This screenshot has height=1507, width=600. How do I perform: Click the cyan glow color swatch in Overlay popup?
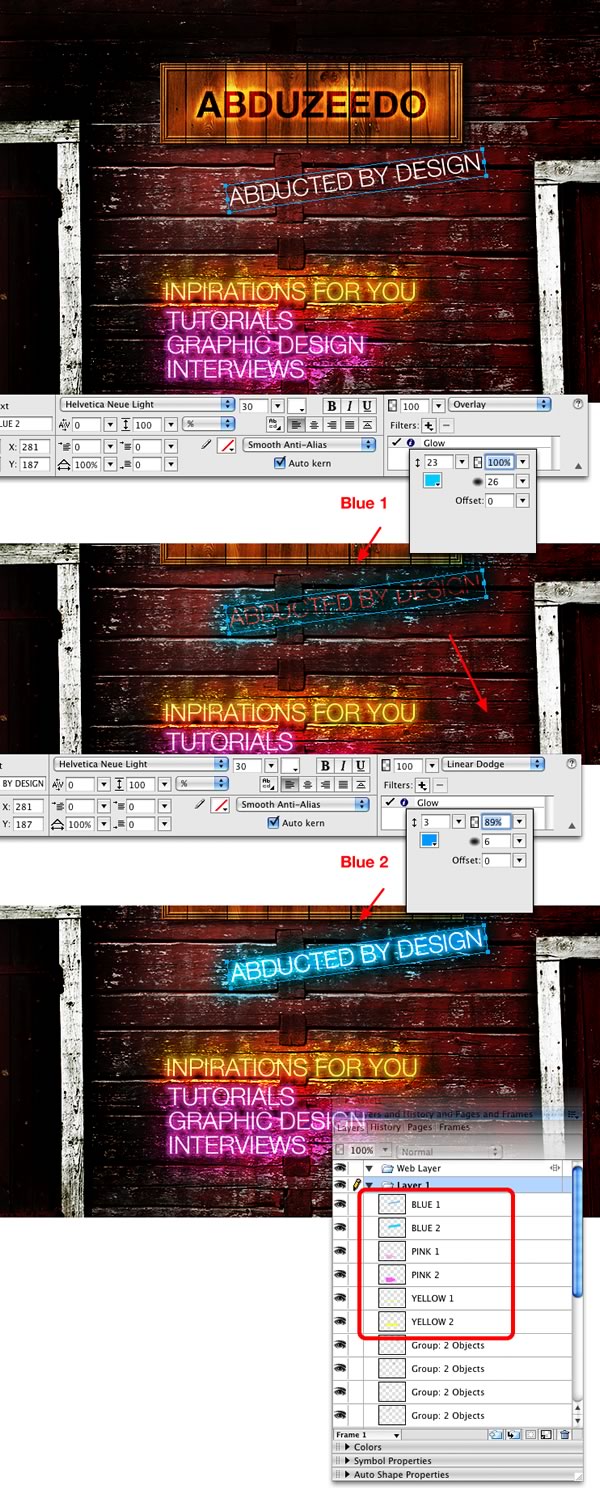tap(431, 480)
